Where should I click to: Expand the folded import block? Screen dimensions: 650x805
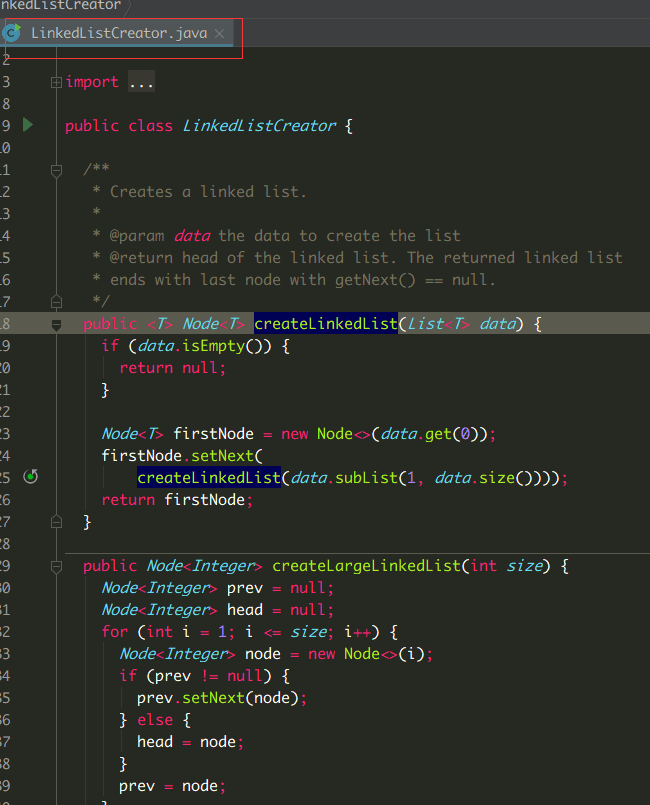click(56, 82)
